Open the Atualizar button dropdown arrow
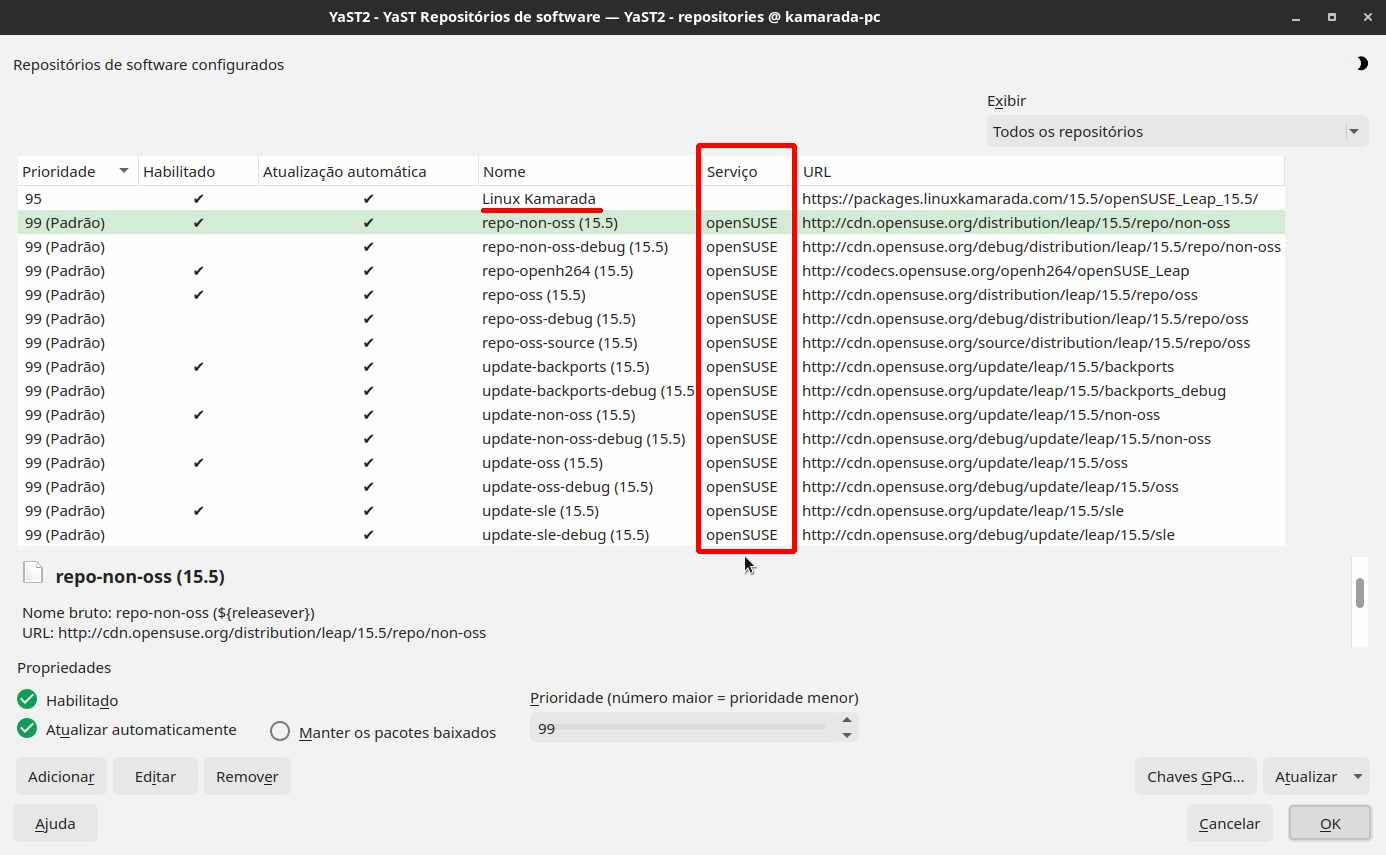Screen dimensions: 1386x855 click(x=1357, y=776)
